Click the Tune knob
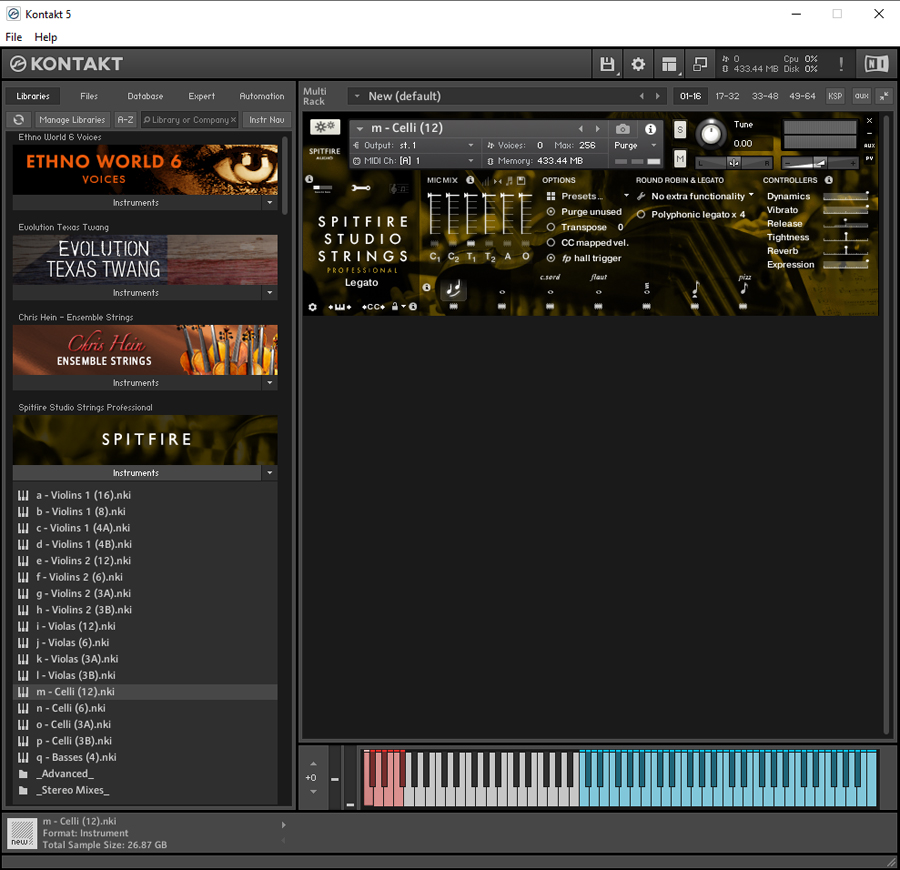The width and height of the screenshot is (900, 870). tap(711, 134)
